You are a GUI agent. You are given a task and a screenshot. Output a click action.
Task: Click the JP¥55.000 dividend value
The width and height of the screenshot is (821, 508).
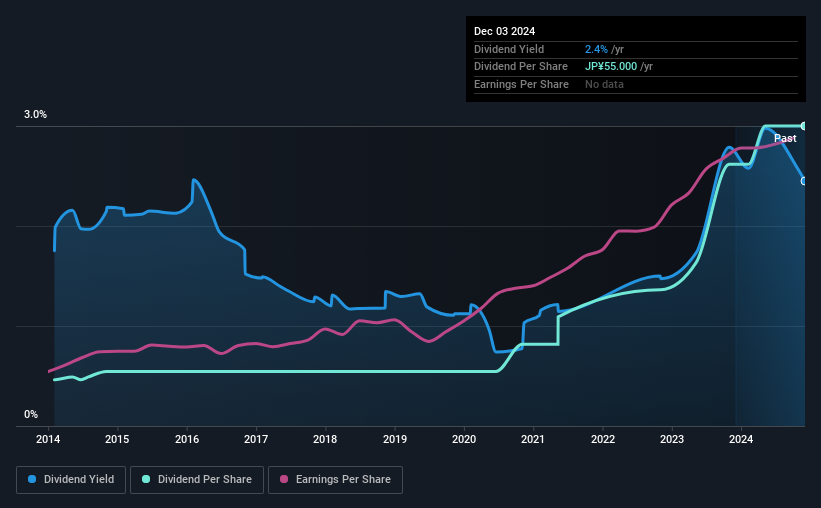click(x=611, y=67)
